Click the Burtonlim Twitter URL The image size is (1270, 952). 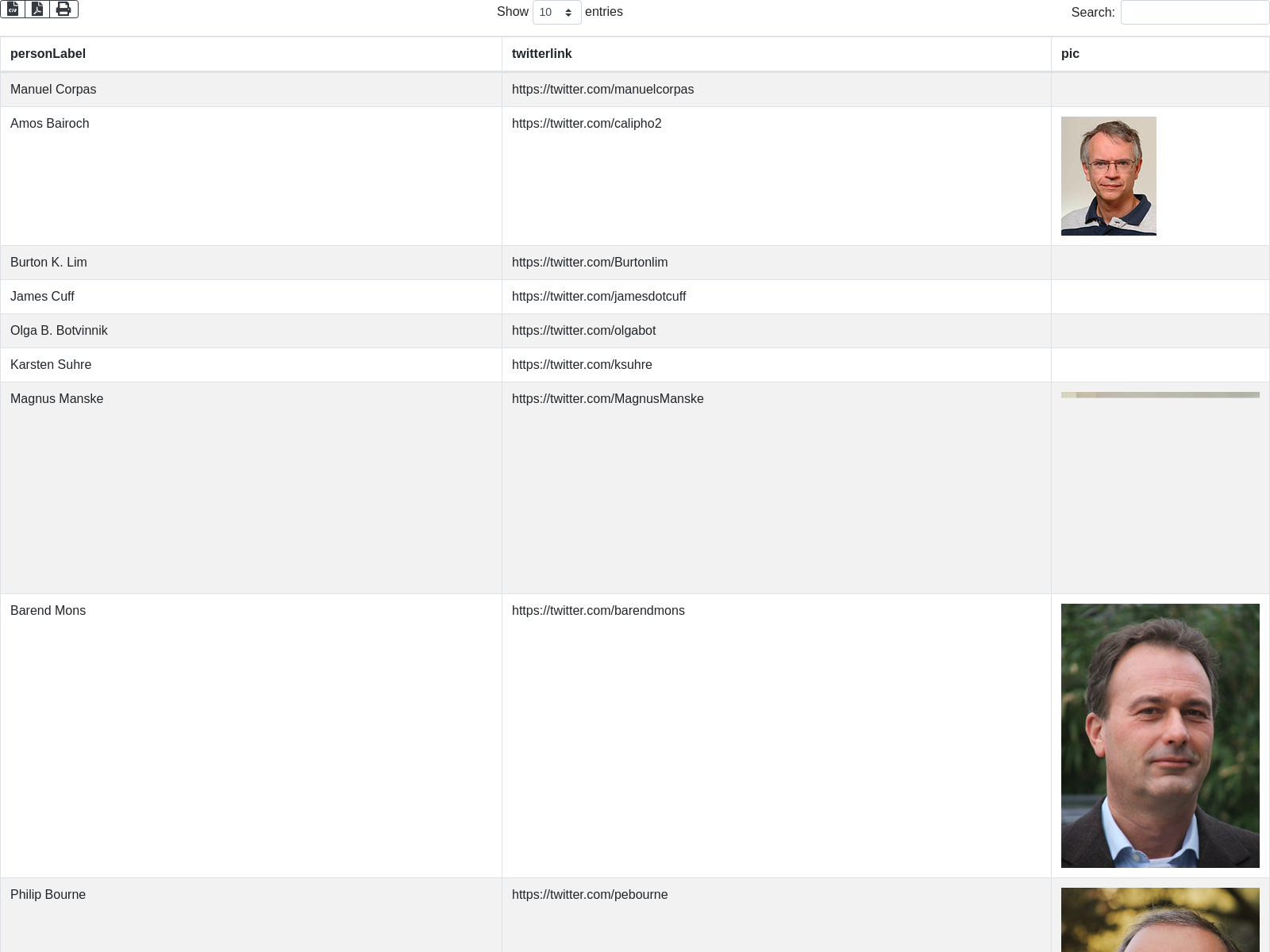(589, 263)
